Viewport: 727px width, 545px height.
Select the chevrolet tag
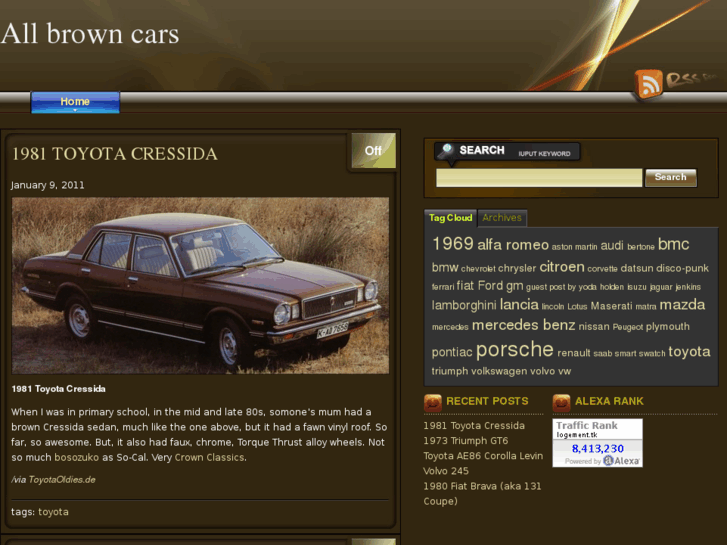click(478, 269)
